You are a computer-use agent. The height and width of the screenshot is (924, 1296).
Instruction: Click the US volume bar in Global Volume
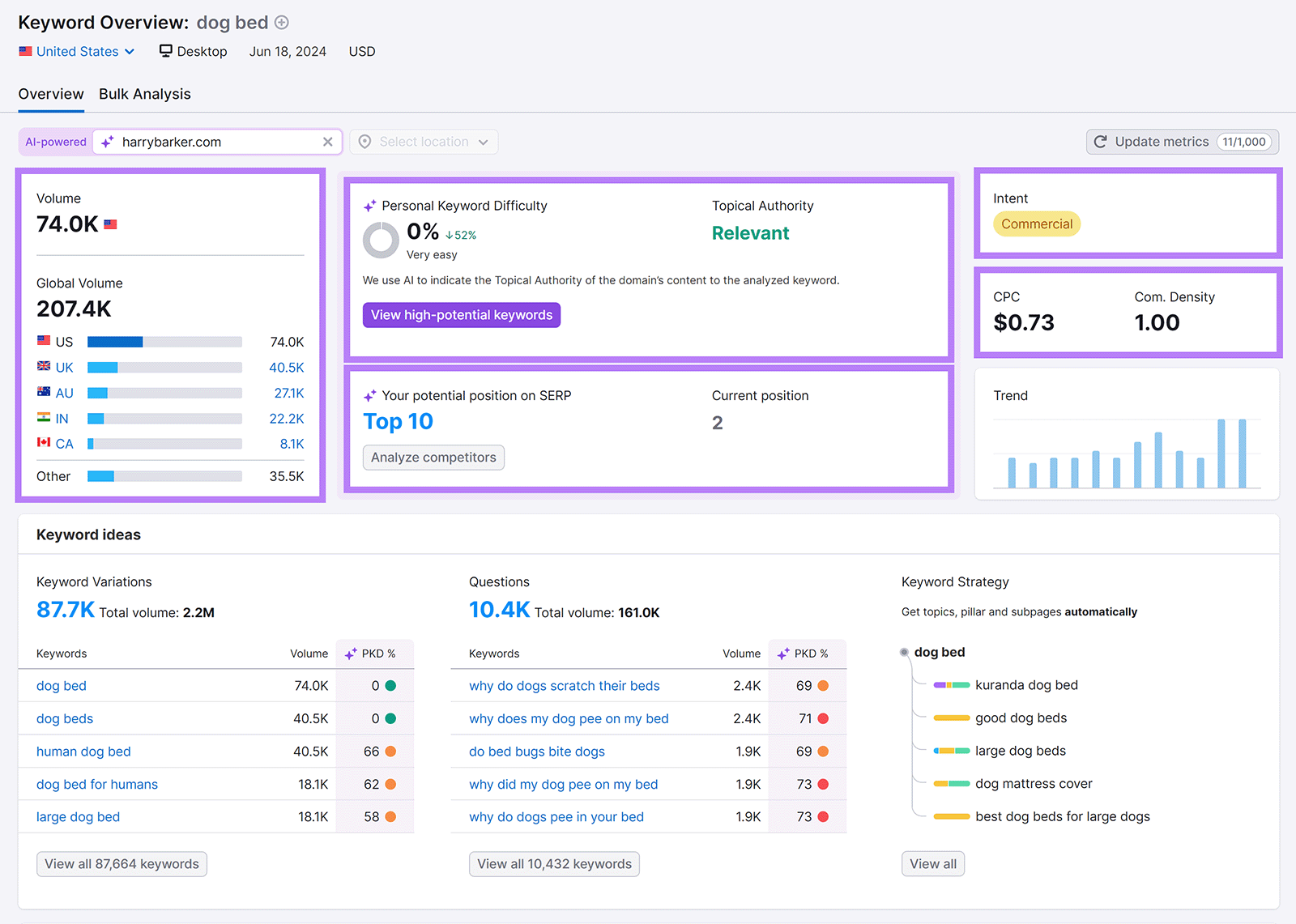[x=164, y=342]
